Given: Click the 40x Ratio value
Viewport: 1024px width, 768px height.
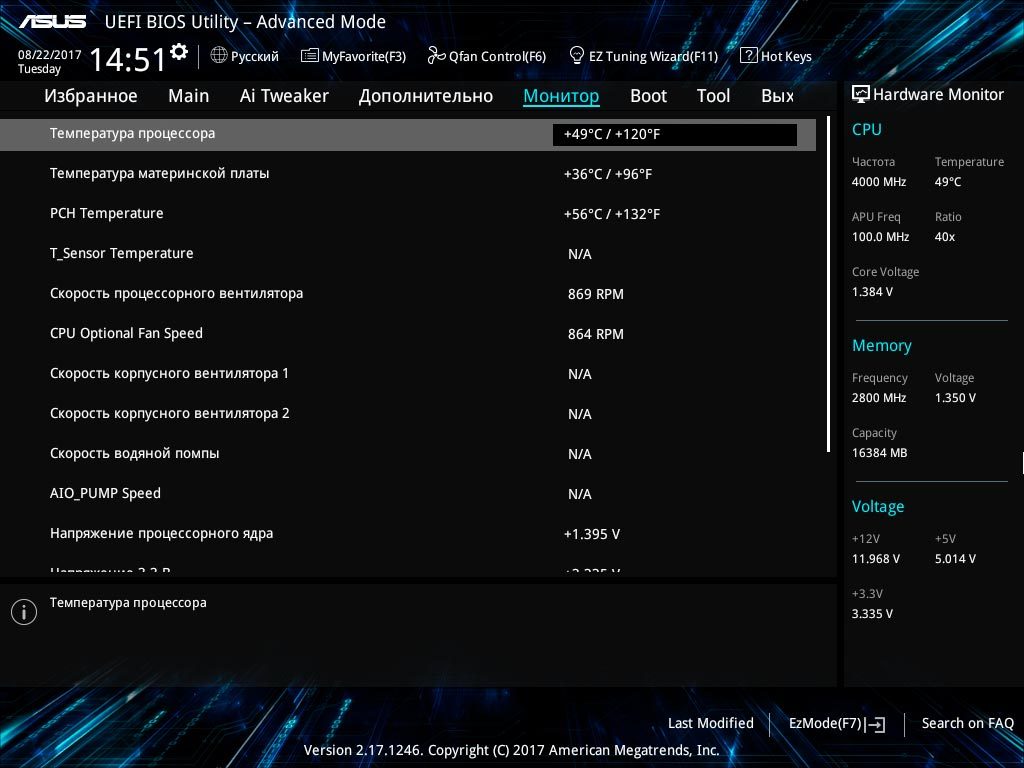Looking at the screenshot, I should click(x=945, y=237).
